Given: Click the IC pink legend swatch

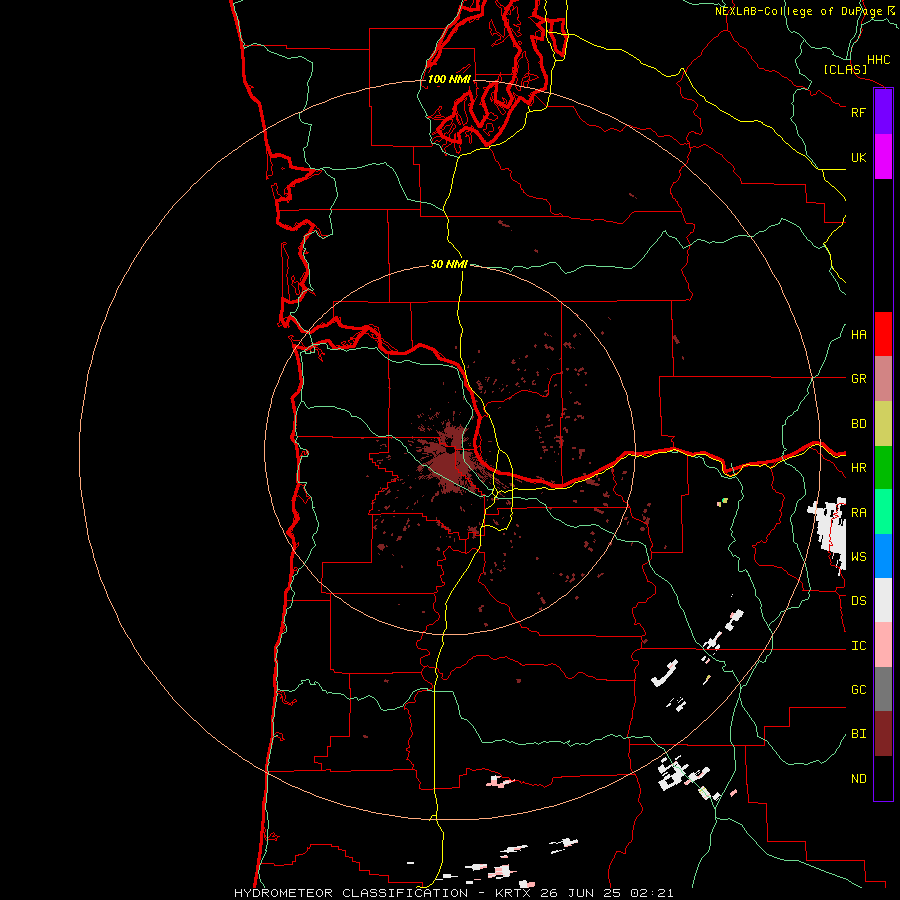Looking at the screenshot, I should pos(883,645).
